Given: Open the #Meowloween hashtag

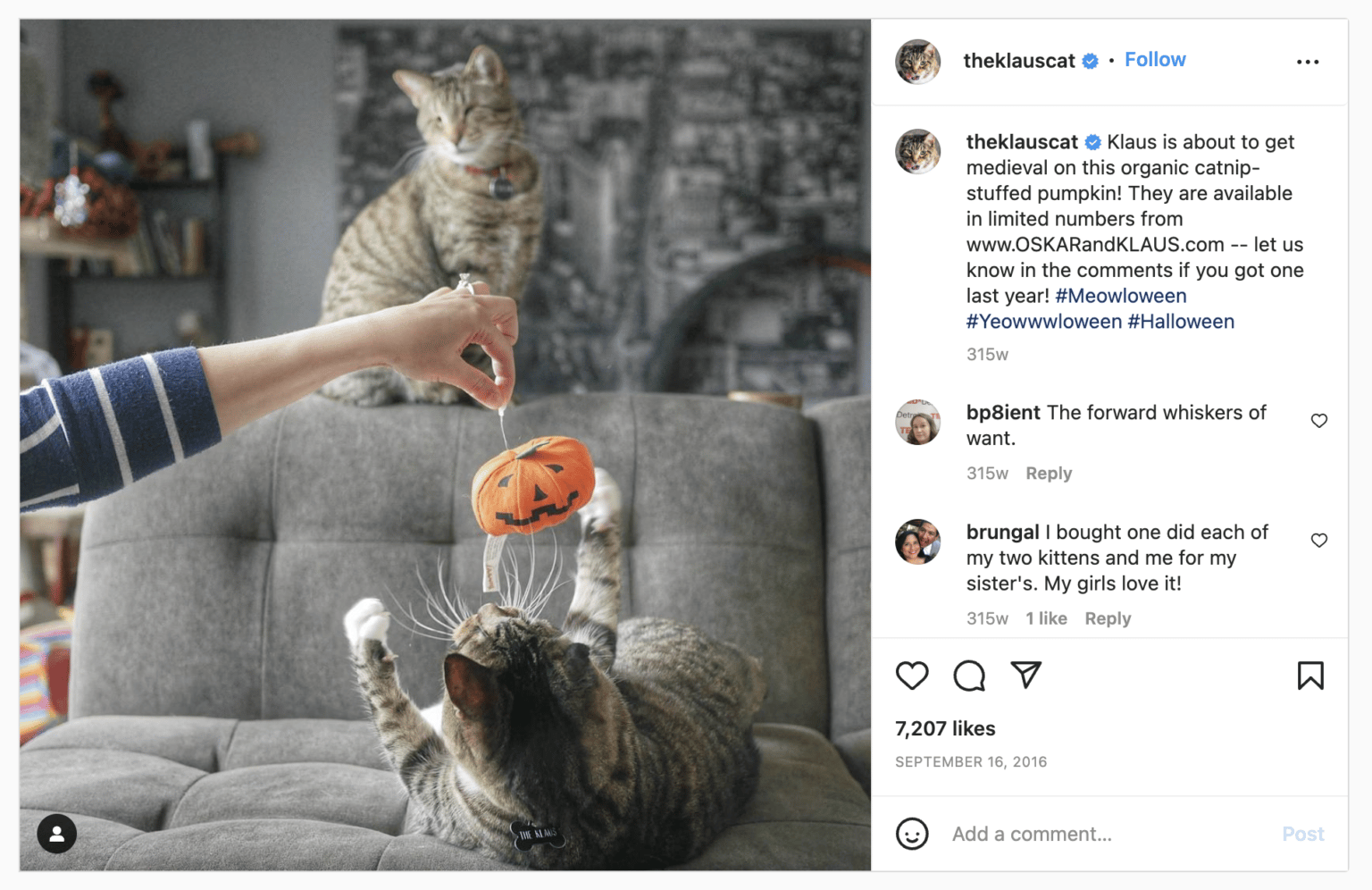Looking at the screenshot, I should pos(1121,296).
